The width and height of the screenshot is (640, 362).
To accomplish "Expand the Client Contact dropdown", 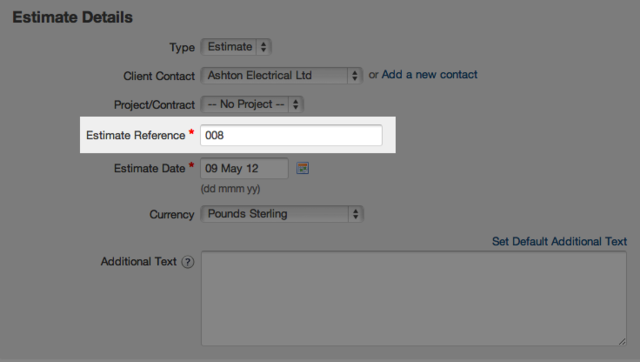I will click(x=282, y=76).
